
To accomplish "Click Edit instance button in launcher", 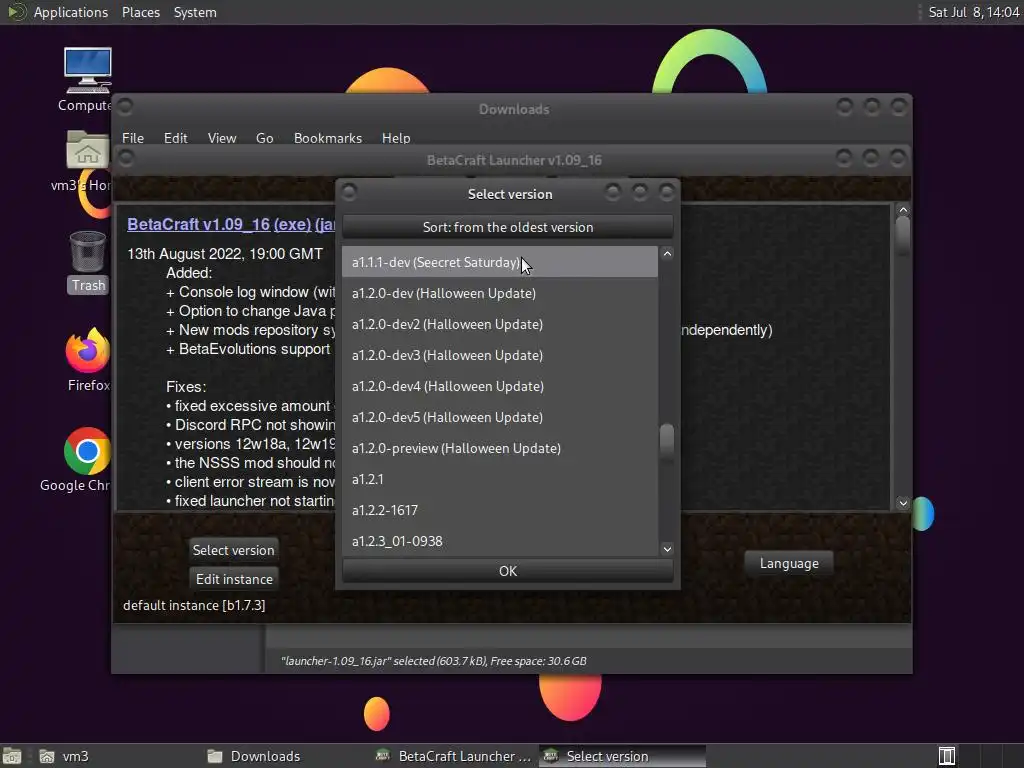I will (x=234, y=579).
